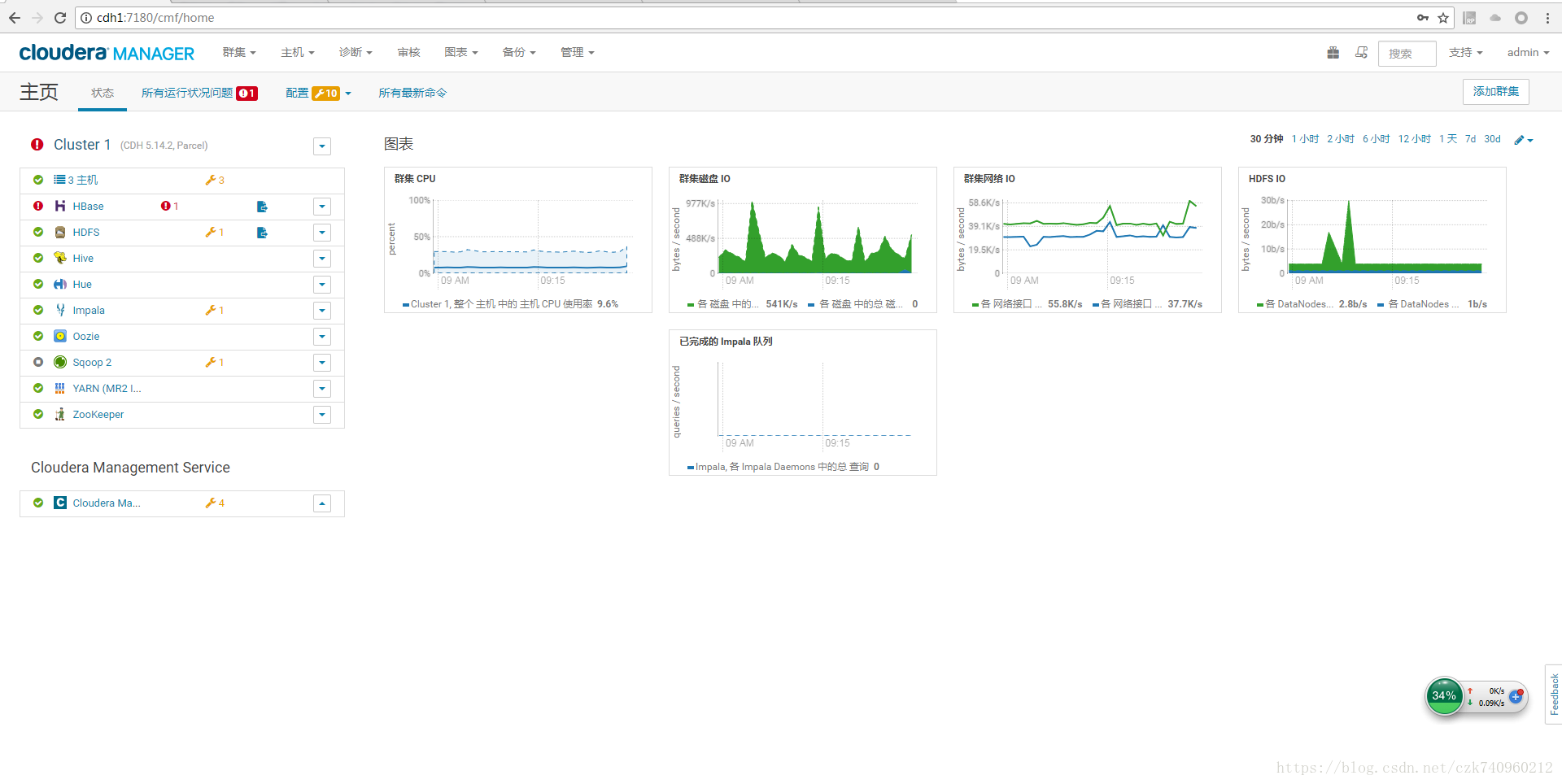Open the 审核 page
Screen dimensions: 1562x784
(408, 52)
